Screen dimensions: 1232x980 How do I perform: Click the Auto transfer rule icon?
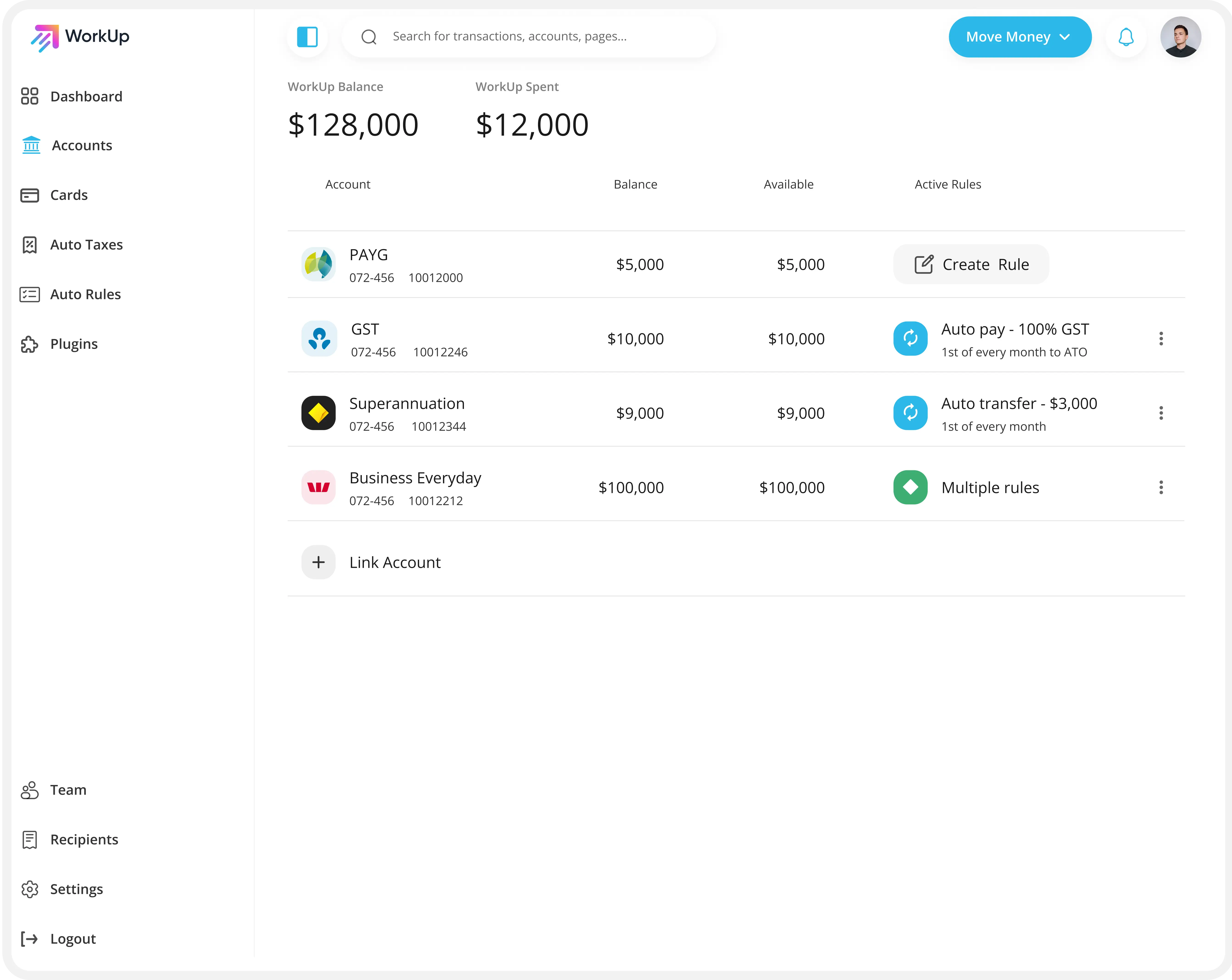click(x=910, y=413)
